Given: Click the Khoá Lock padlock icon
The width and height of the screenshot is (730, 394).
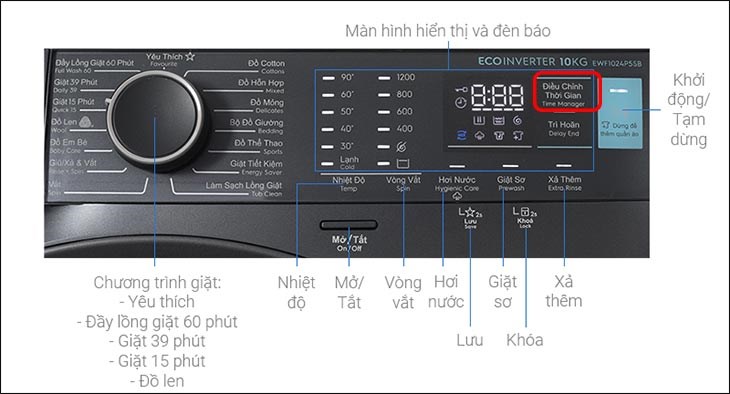Looking at the screenshot, I should pos(525,212).
